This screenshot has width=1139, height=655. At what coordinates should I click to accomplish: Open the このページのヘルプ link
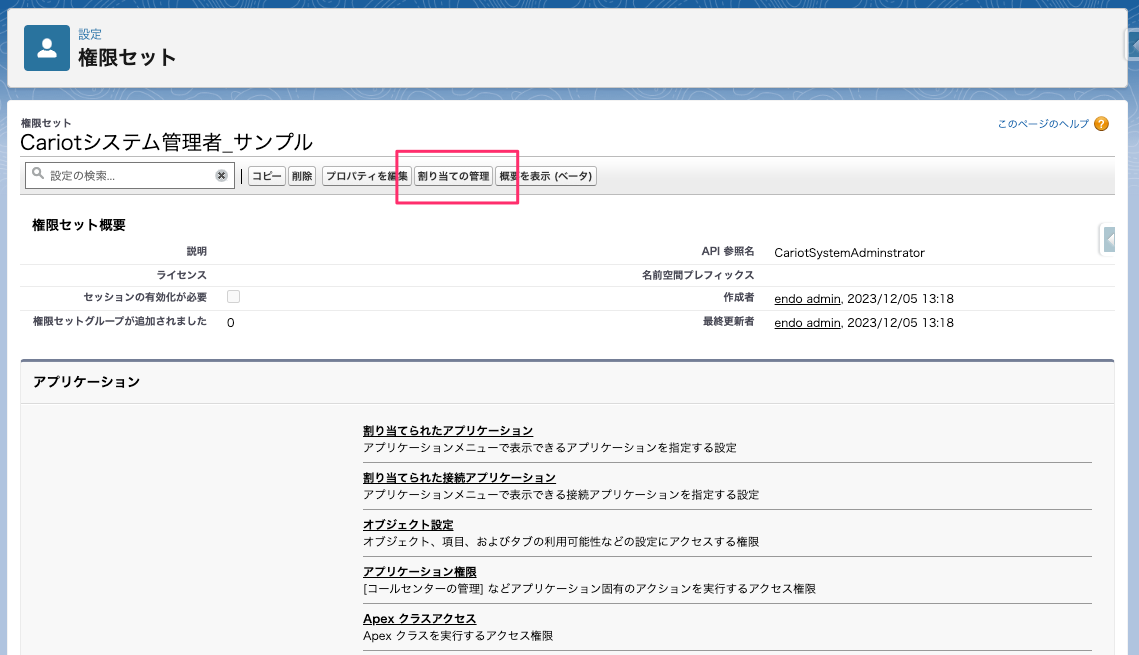pos(1043,124)
